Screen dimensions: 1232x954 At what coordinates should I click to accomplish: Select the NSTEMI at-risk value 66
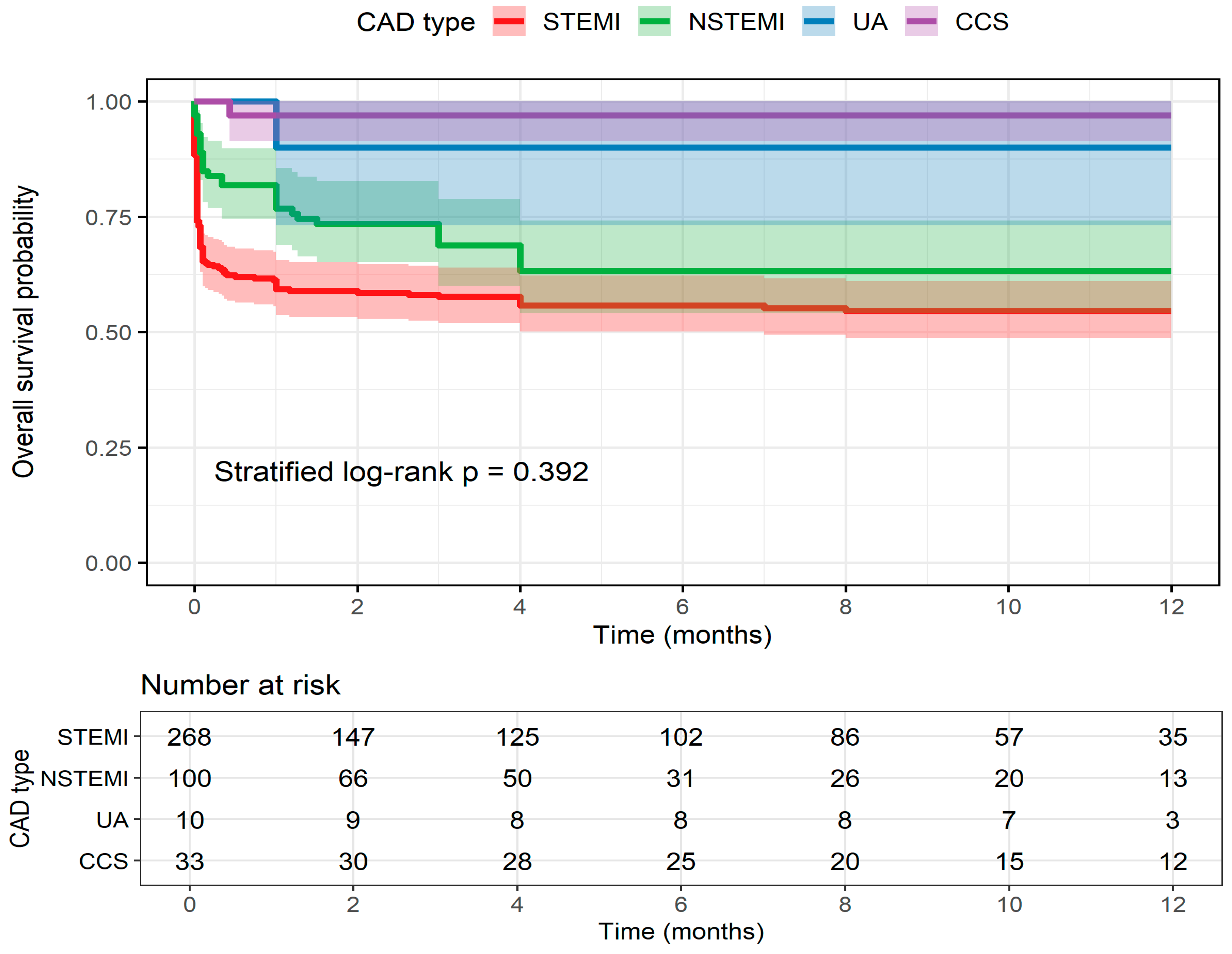tap(353, 779)
